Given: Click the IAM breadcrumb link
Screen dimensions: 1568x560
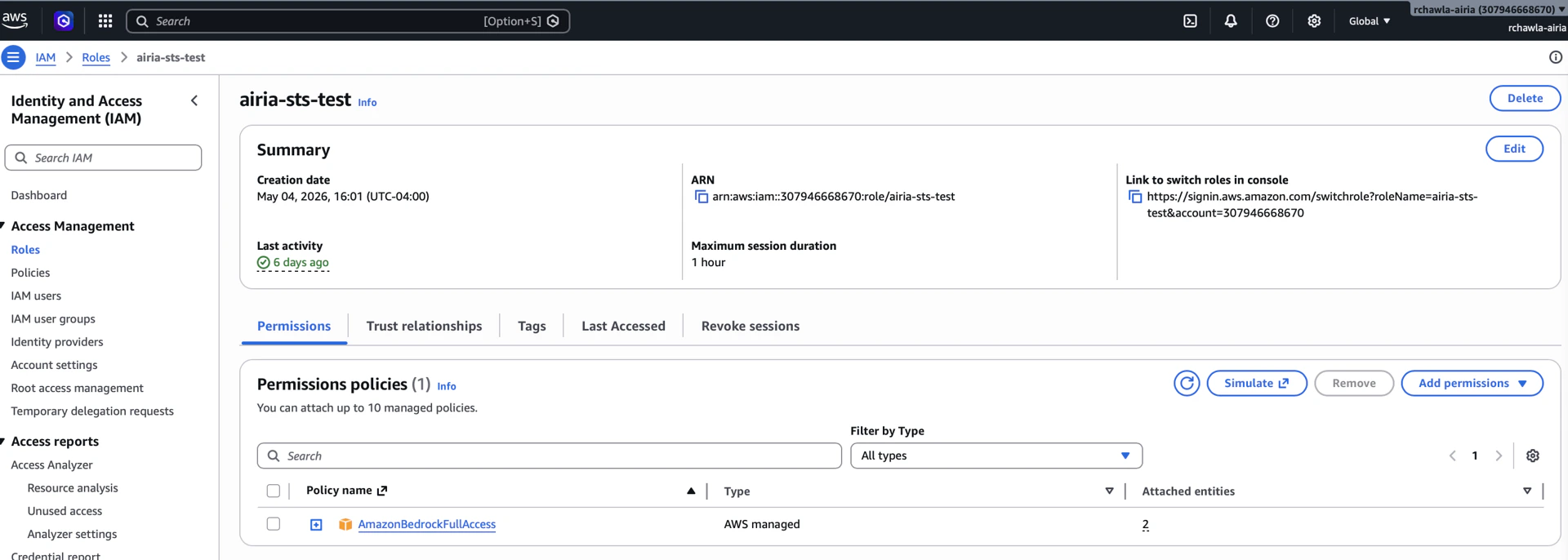Looking at the screenshot, I should (46, 57).
